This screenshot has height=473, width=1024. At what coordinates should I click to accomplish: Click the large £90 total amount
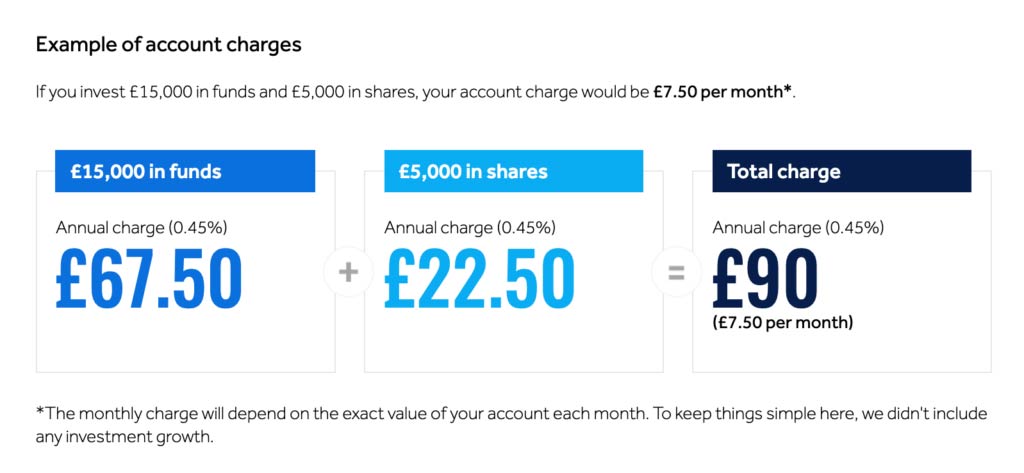click(x=765, y=278)
